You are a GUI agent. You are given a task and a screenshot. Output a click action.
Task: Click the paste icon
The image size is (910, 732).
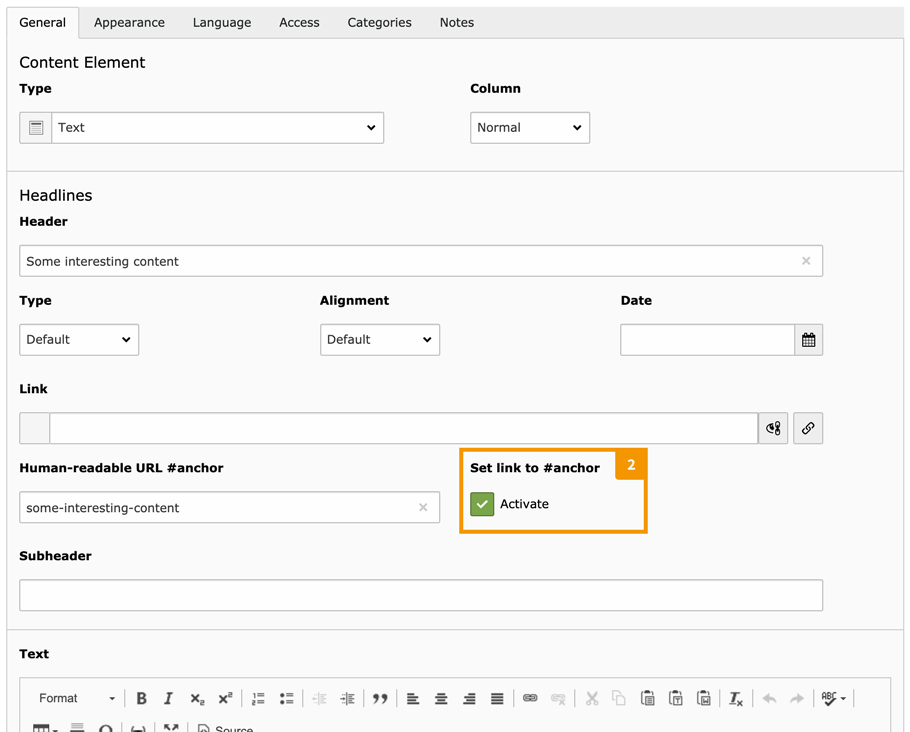click(x=648, y=698)
